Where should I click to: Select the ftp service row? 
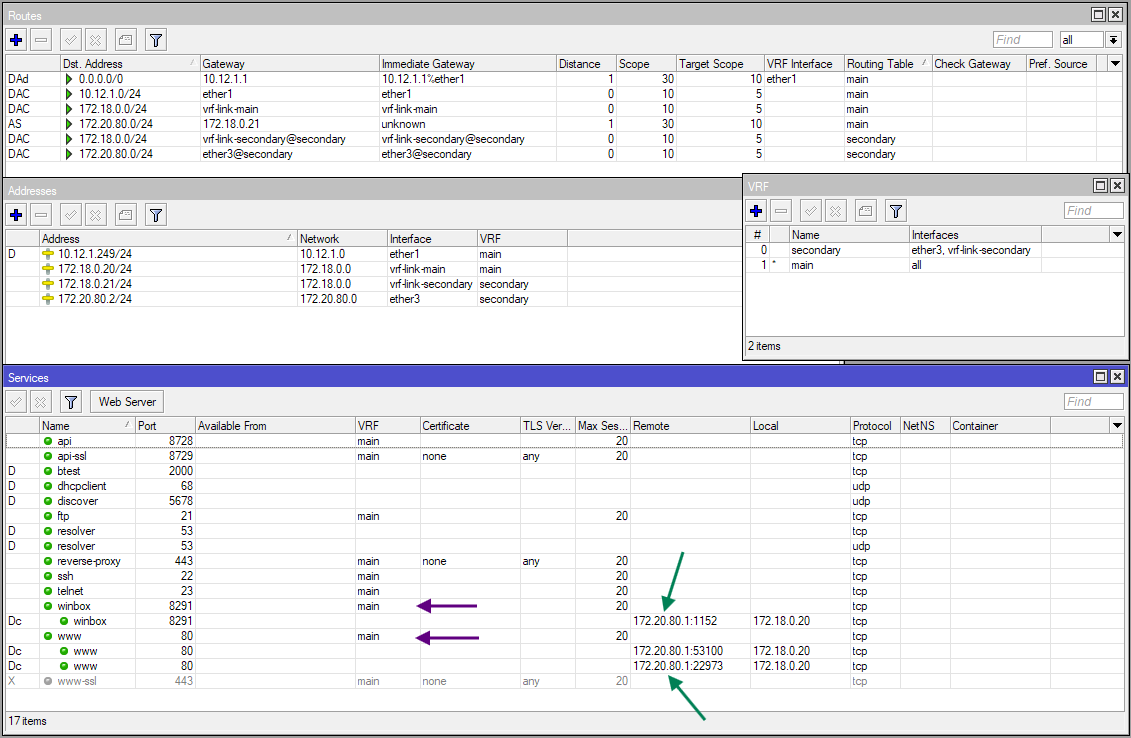point(564,516)
